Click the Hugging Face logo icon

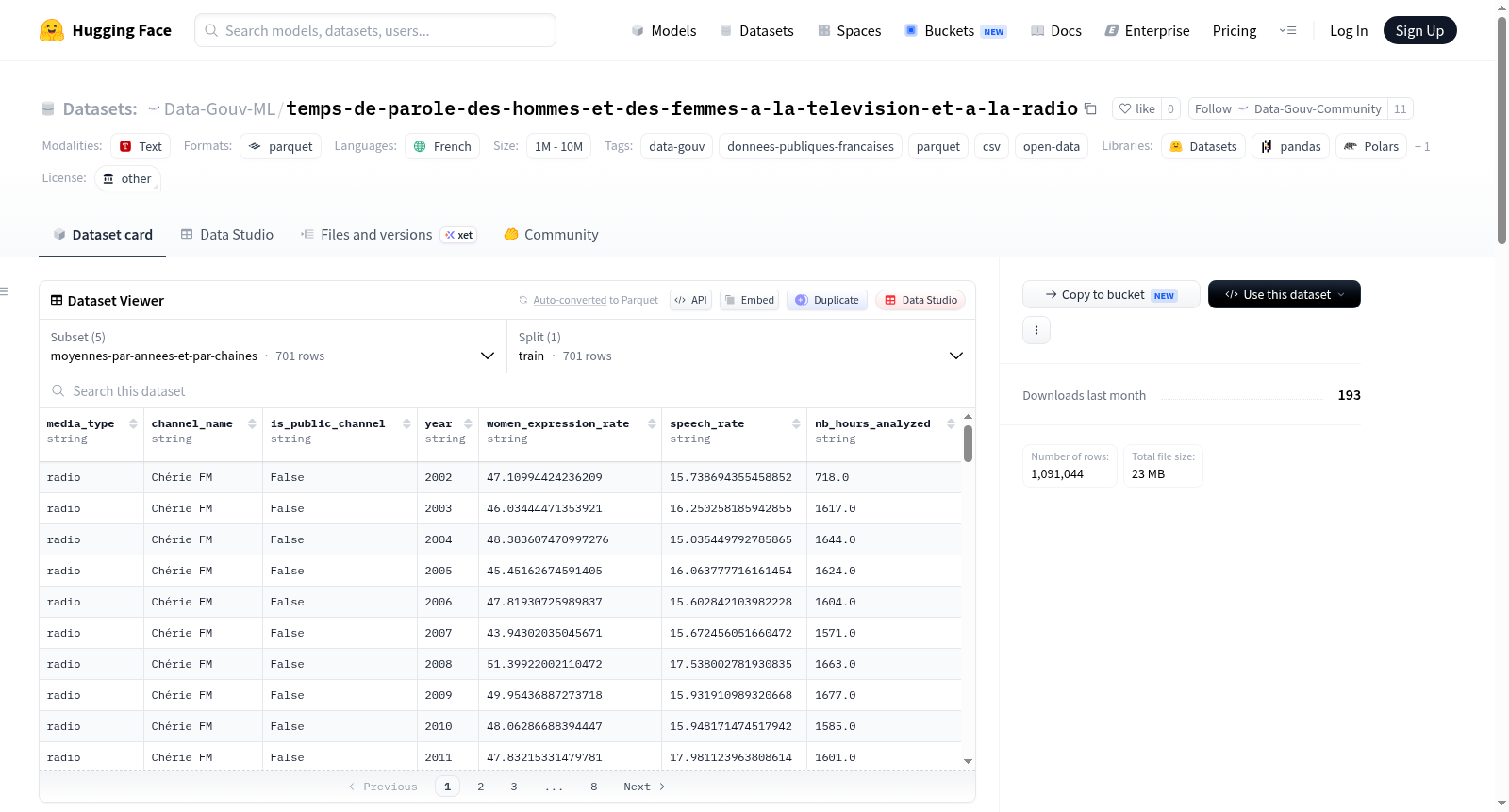tap(52, 30)
